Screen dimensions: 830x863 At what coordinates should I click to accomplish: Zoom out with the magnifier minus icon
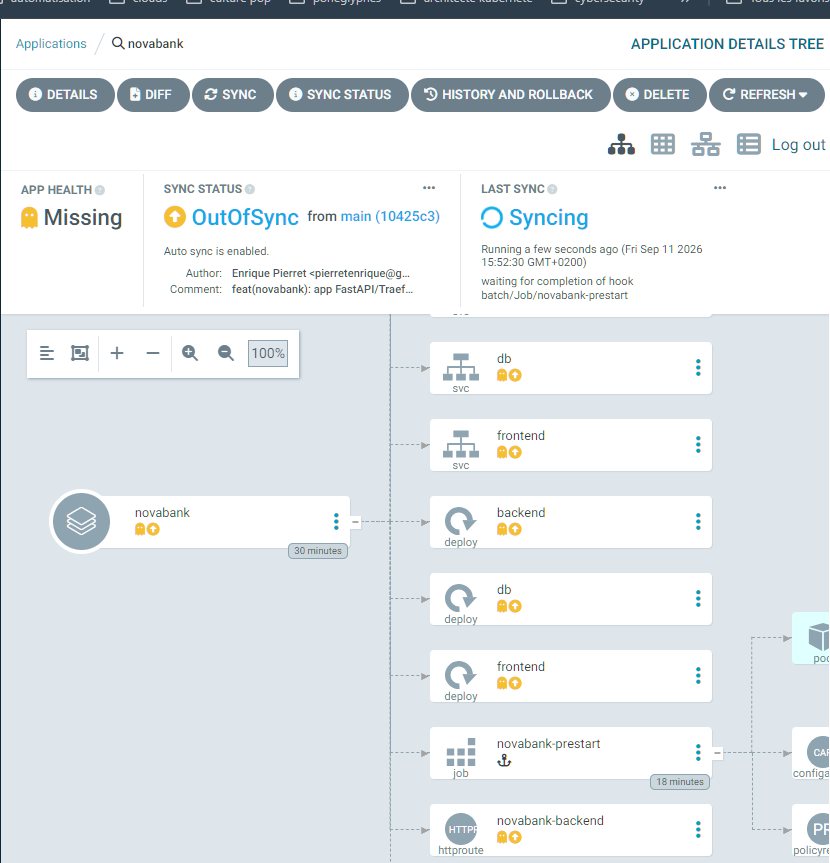(x=226, y=353)
